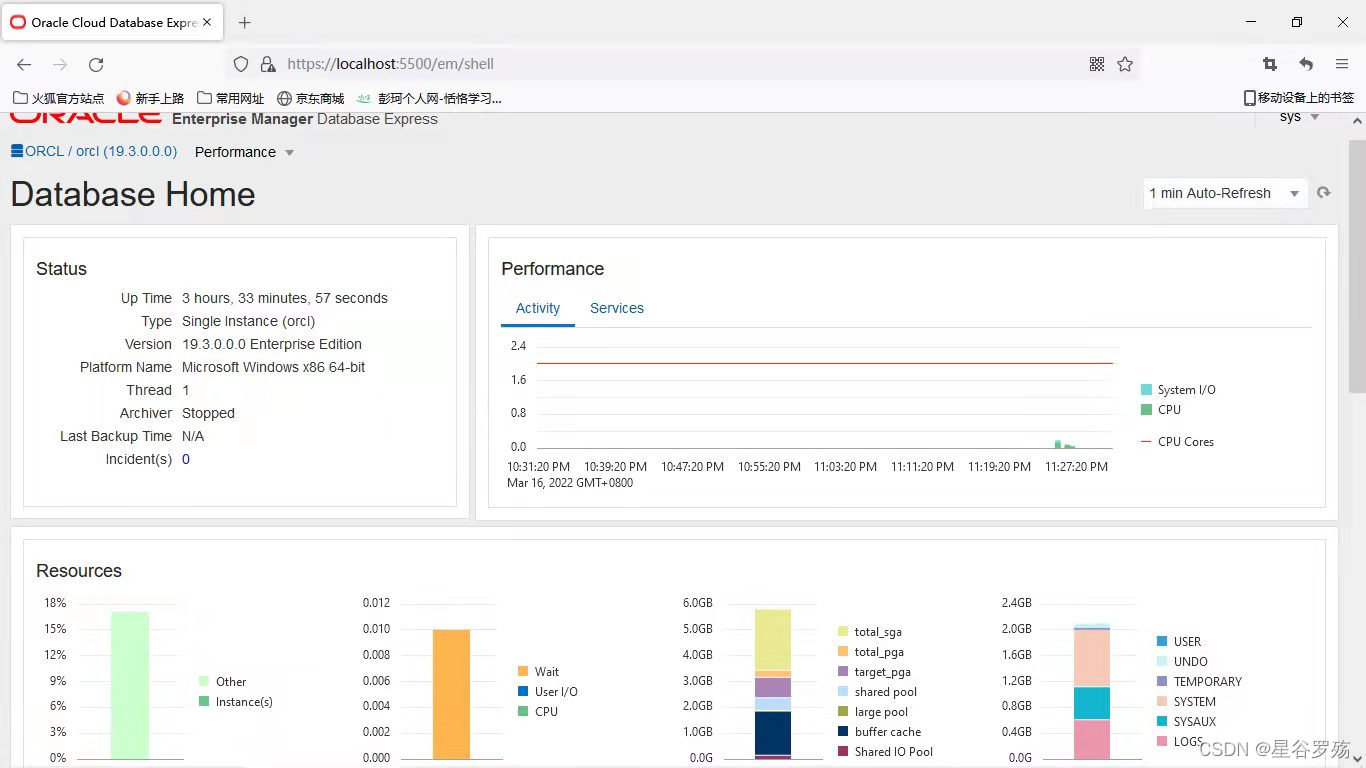This screenshot has height=768, width=1366.
Task: Click the Wait legend swatch
Action: (x=523, y=672)
